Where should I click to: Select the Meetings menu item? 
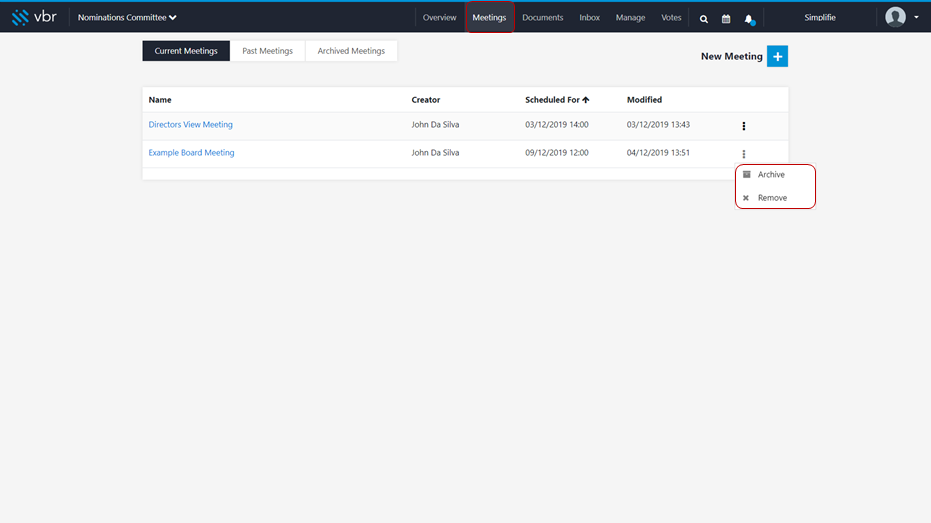tap(489, 17)
